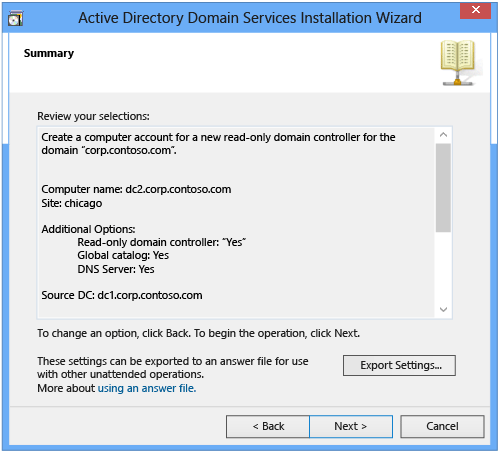Click the wizard title bar icon
The image size is (498, 451).
coord(15,18)
